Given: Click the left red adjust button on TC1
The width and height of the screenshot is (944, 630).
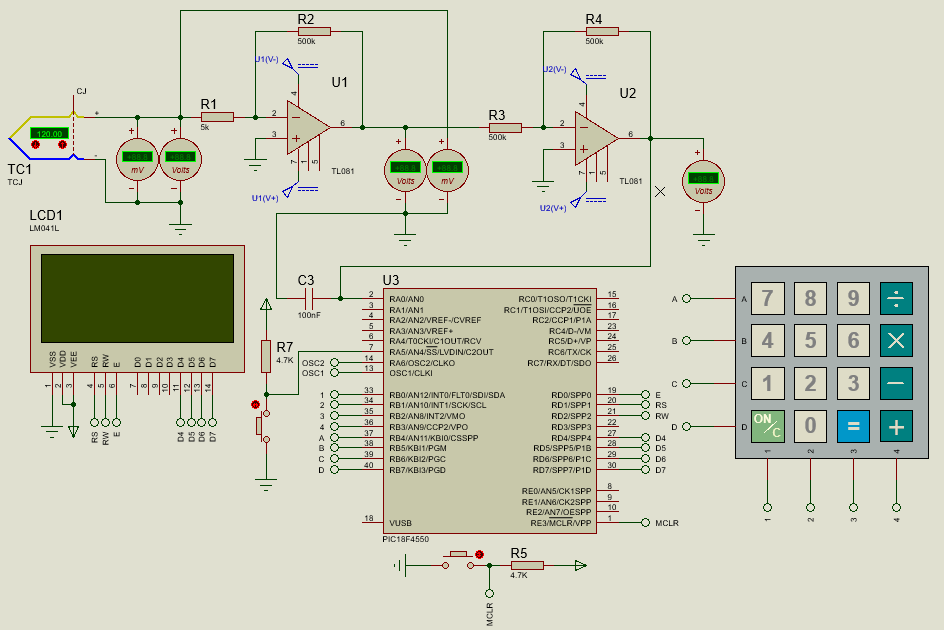Looking at the screenshot, I should point(36,145).
